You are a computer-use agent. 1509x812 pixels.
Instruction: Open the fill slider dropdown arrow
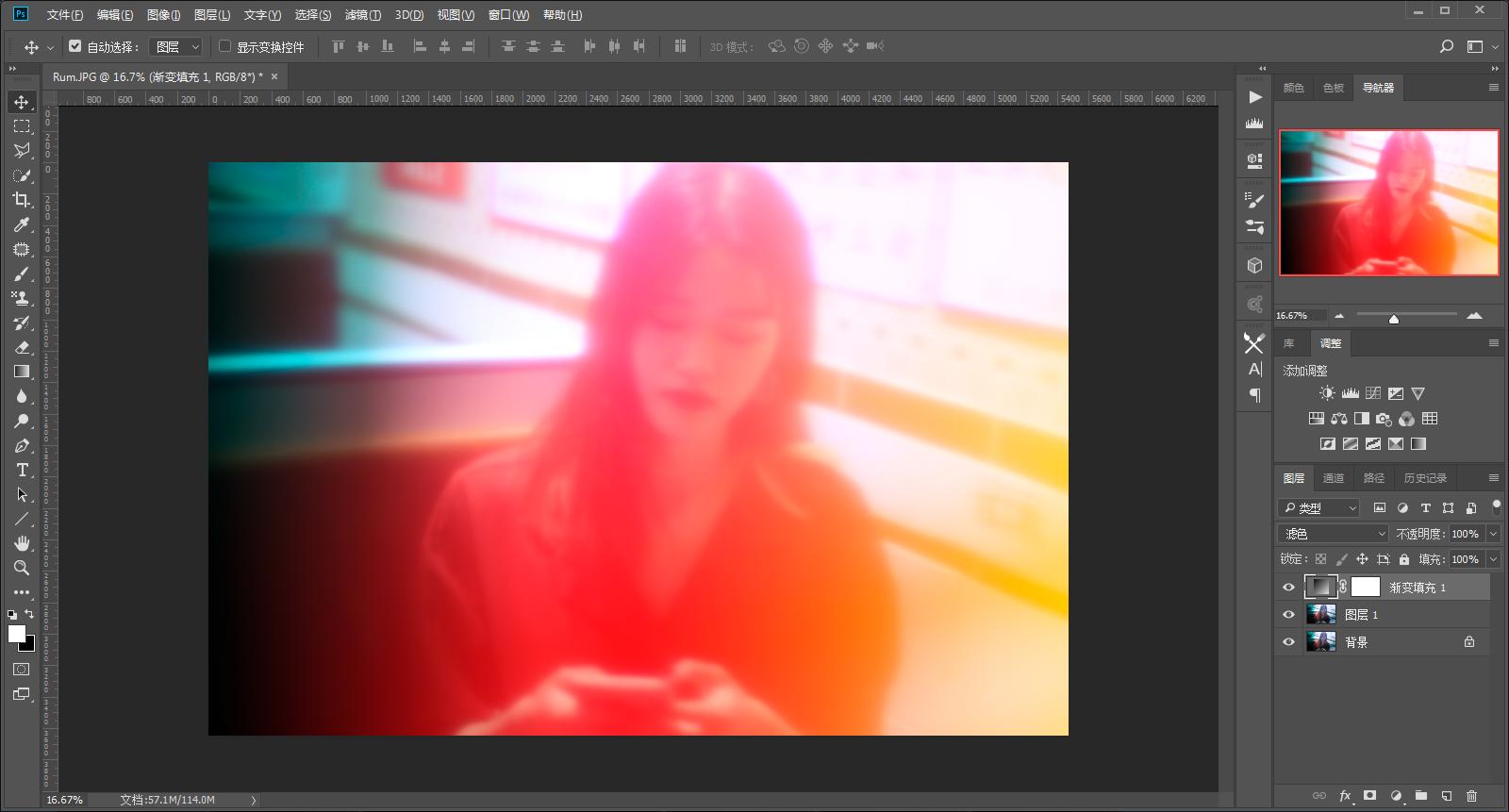tap(1493, 559)
